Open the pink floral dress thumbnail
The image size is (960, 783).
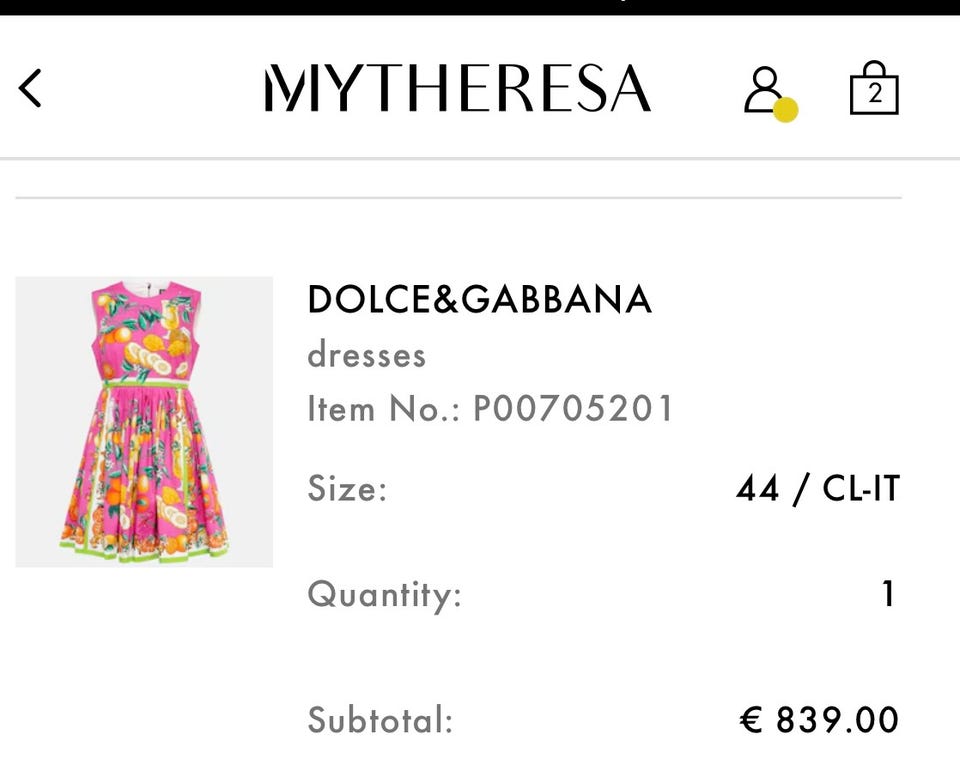pos(144,421)
